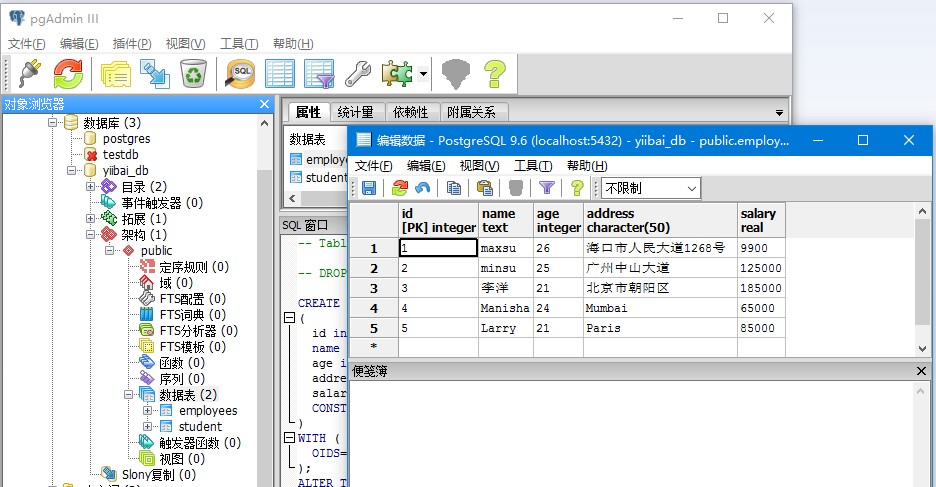Open help question mark in pgAdmin main toolbar
Screen dimensions: 936x487
495,74
